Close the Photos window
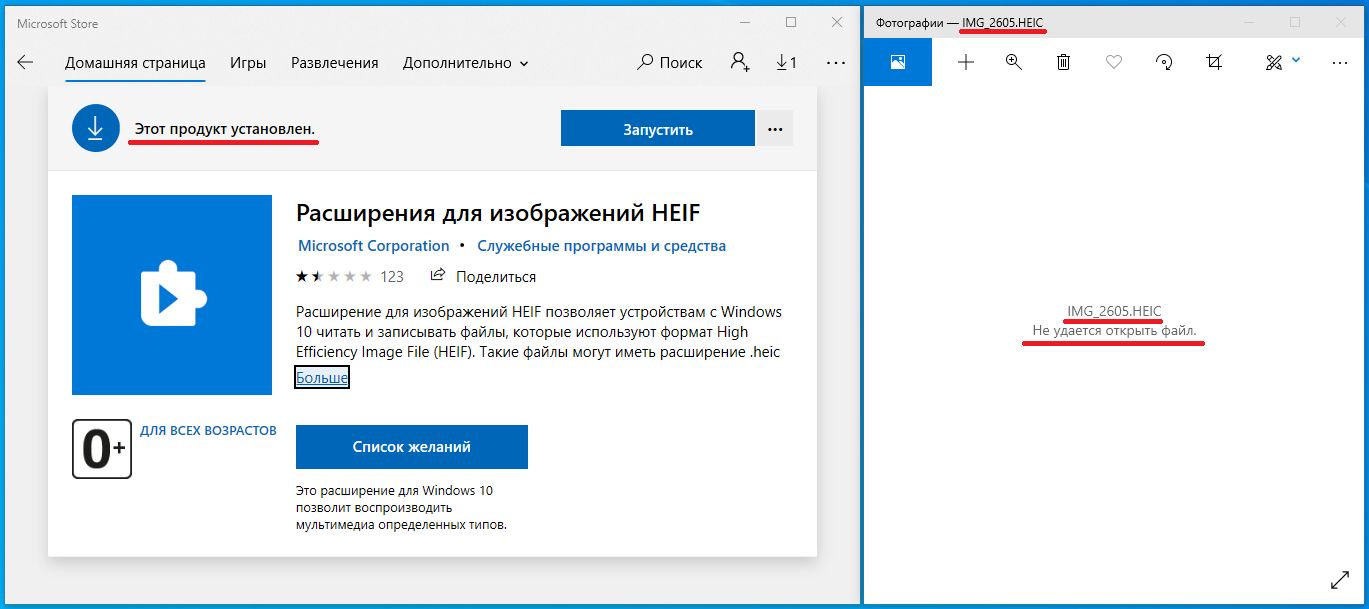The image size is (1369, 609). click(x=1342, y=22)
